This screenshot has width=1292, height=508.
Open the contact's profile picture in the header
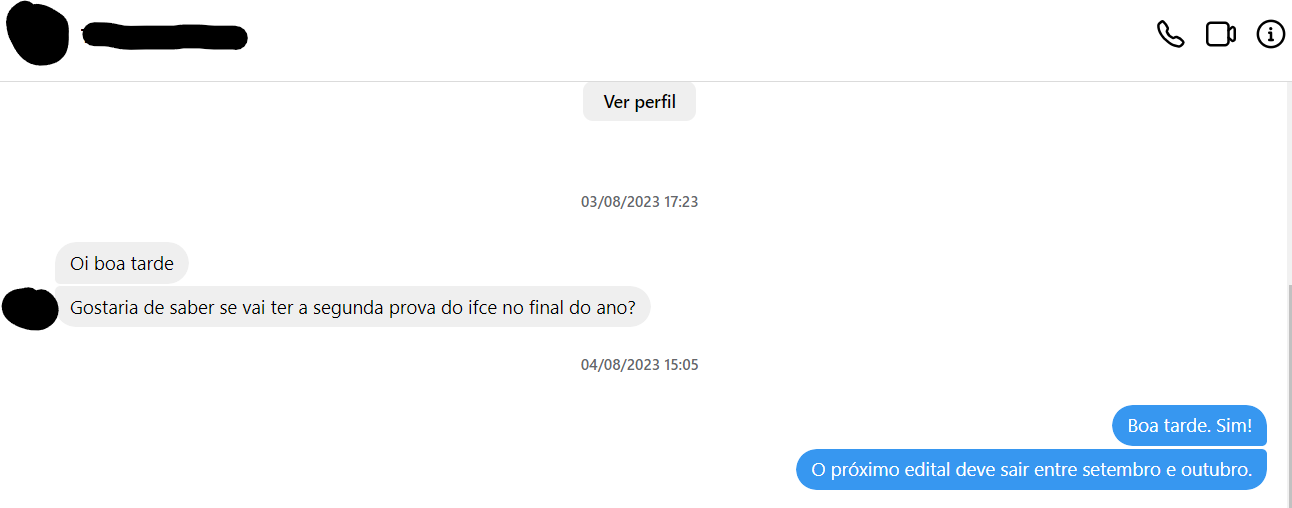37,34
